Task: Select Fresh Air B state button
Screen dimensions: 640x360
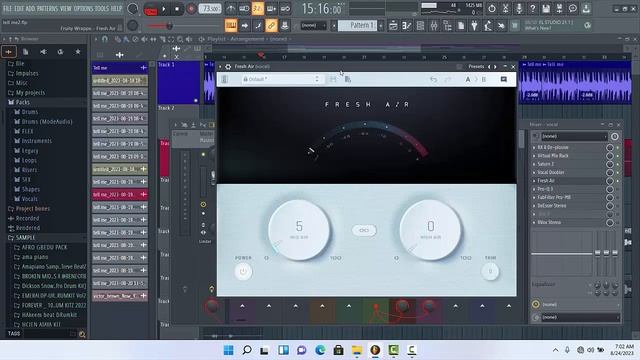Action: (x=484, y=79)
